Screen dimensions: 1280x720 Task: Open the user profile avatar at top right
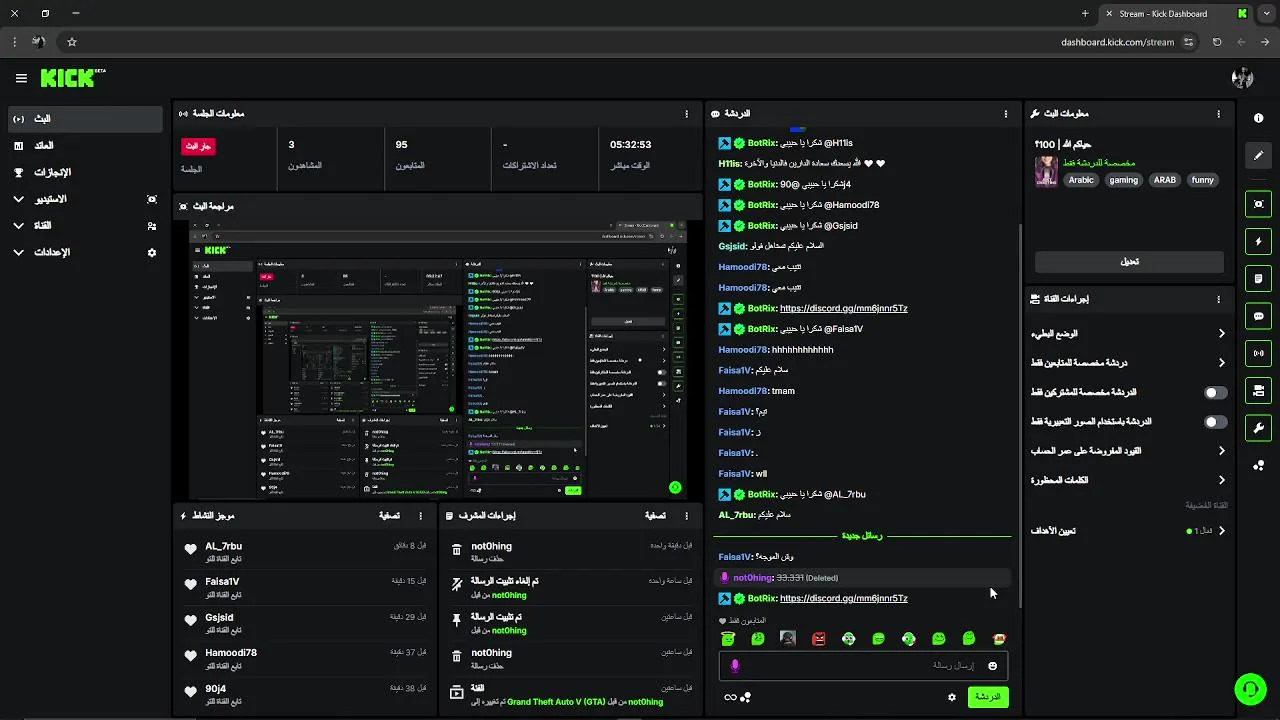tap(1242, 78)
